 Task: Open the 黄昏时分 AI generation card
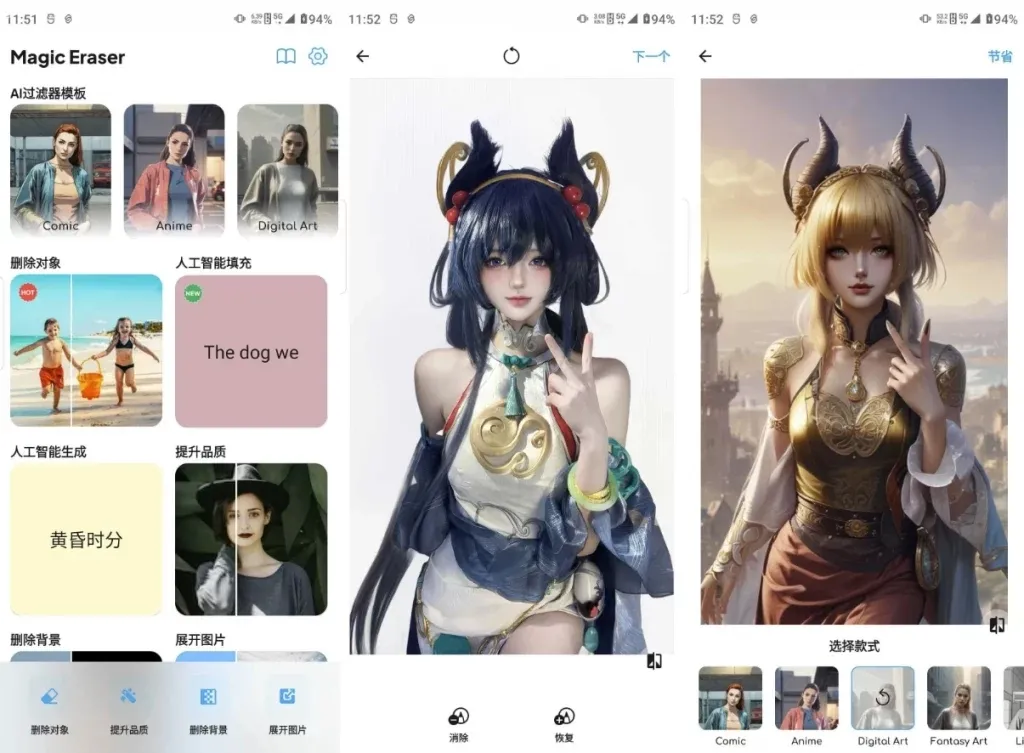click(x=86, y=539)
